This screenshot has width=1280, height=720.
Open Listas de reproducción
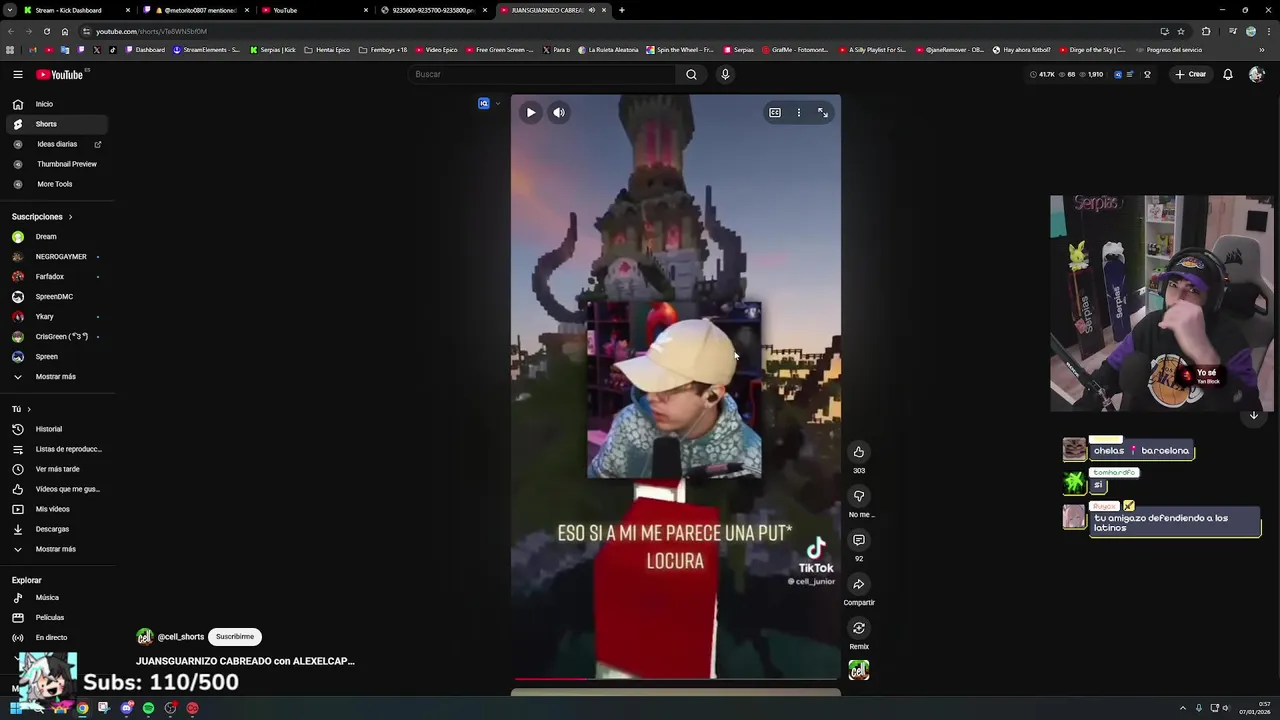click(56, 449)
